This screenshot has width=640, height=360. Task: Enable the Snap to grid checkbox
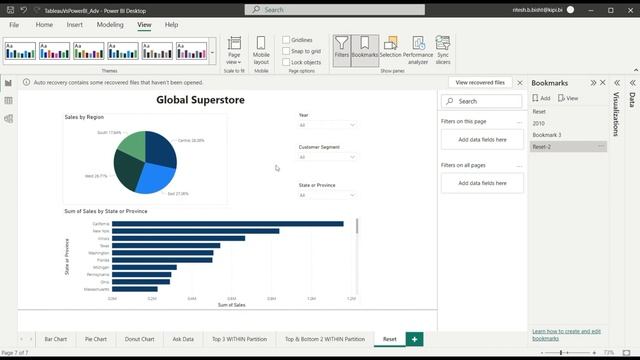coord(286,51)
